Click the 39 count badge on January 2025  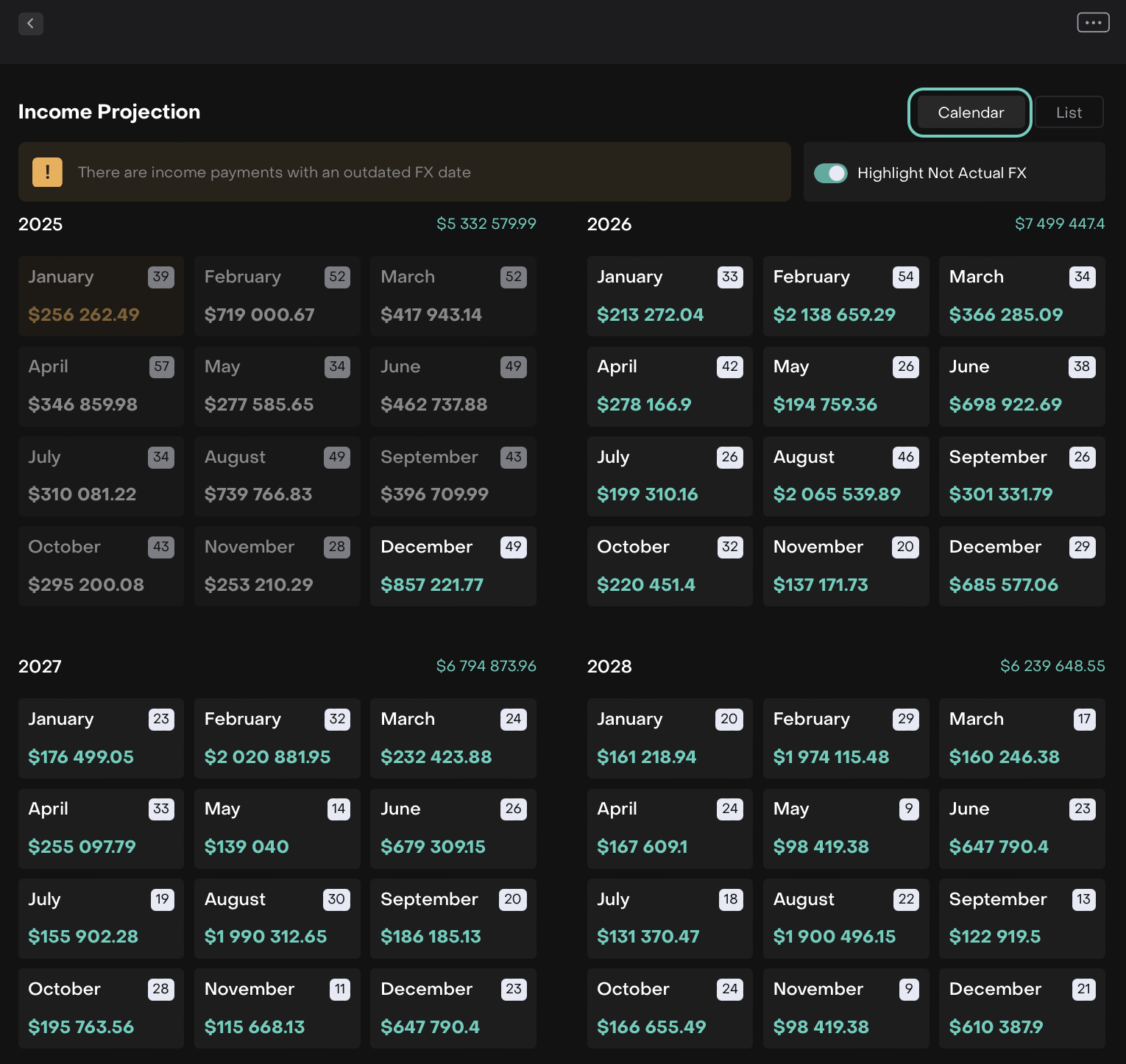[161, 277]
